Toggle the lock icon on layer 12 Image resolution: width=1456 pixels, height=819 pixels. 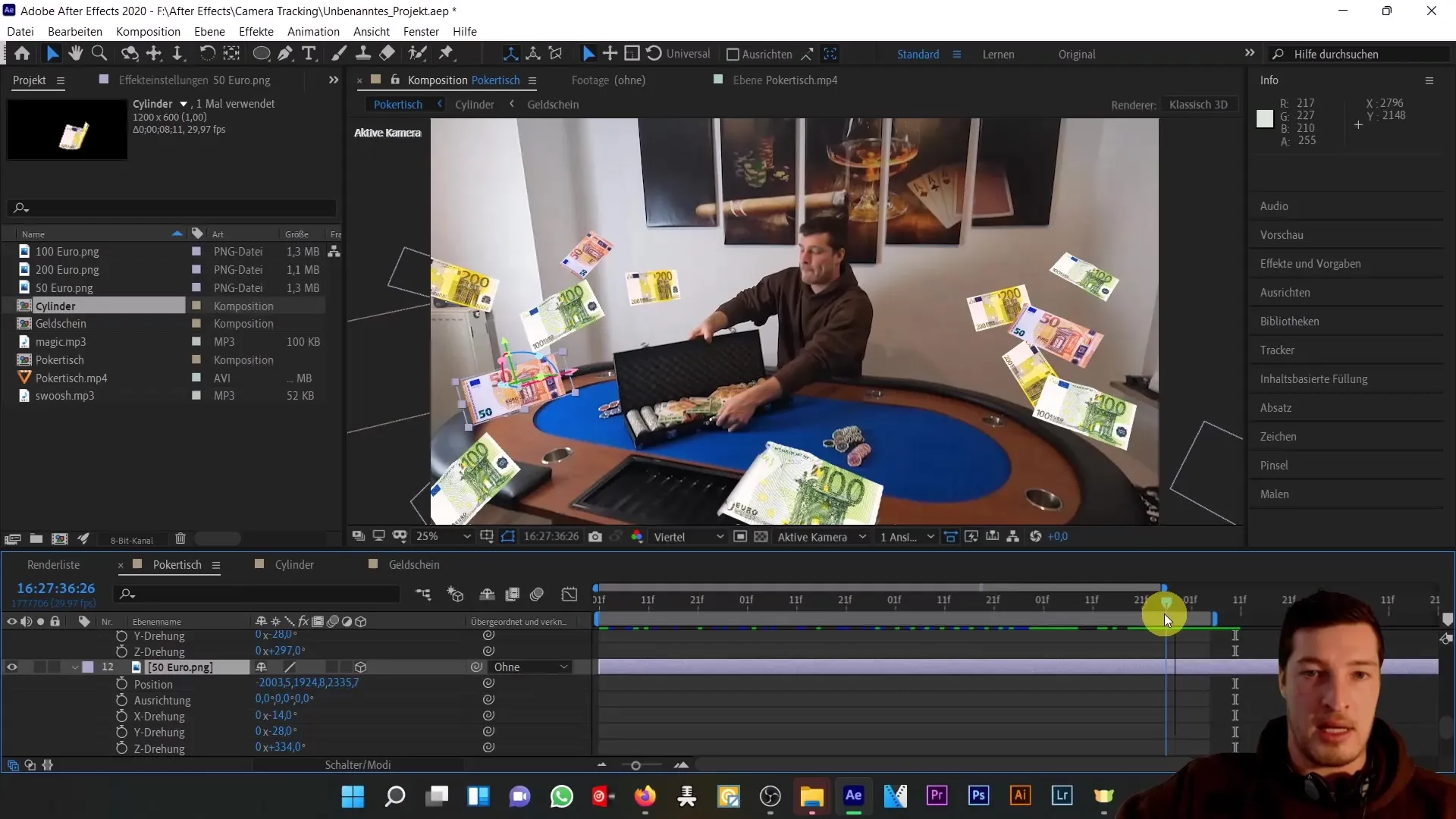(x=55, y=667)
